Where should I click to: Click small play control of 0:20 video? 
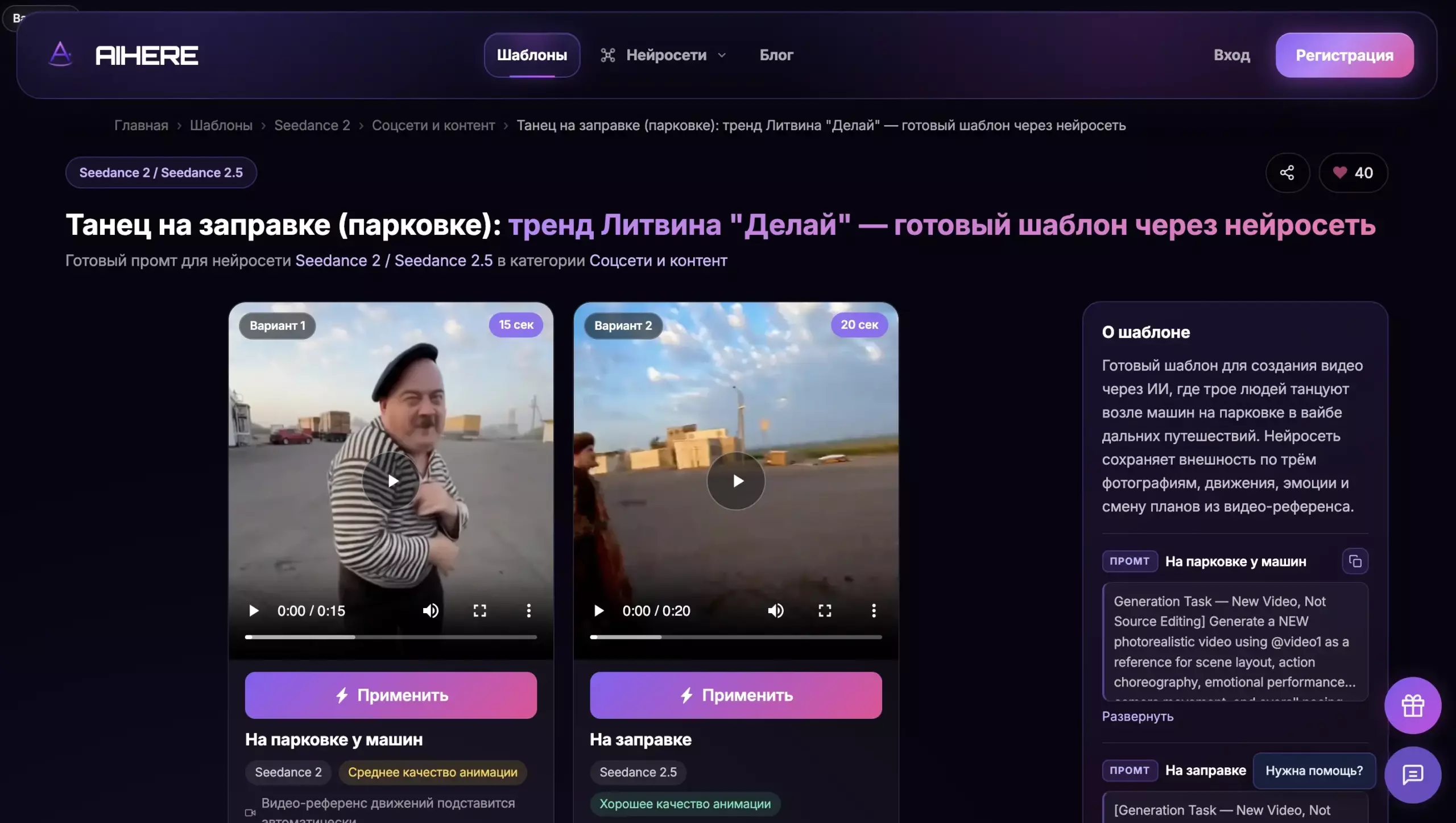pos(598,611)
